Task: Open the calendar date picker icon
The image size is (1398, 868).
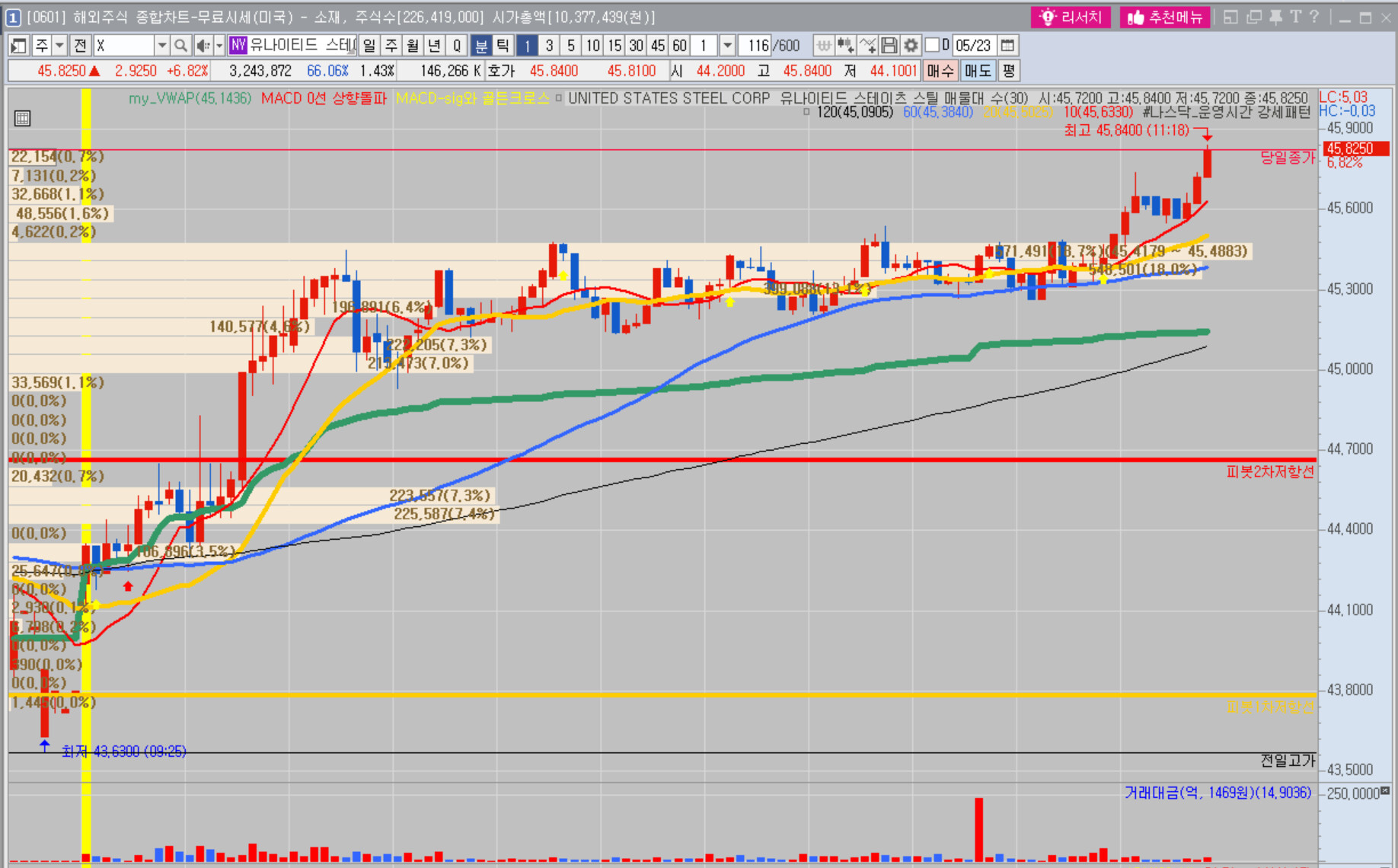Action: click(1007, 46)
